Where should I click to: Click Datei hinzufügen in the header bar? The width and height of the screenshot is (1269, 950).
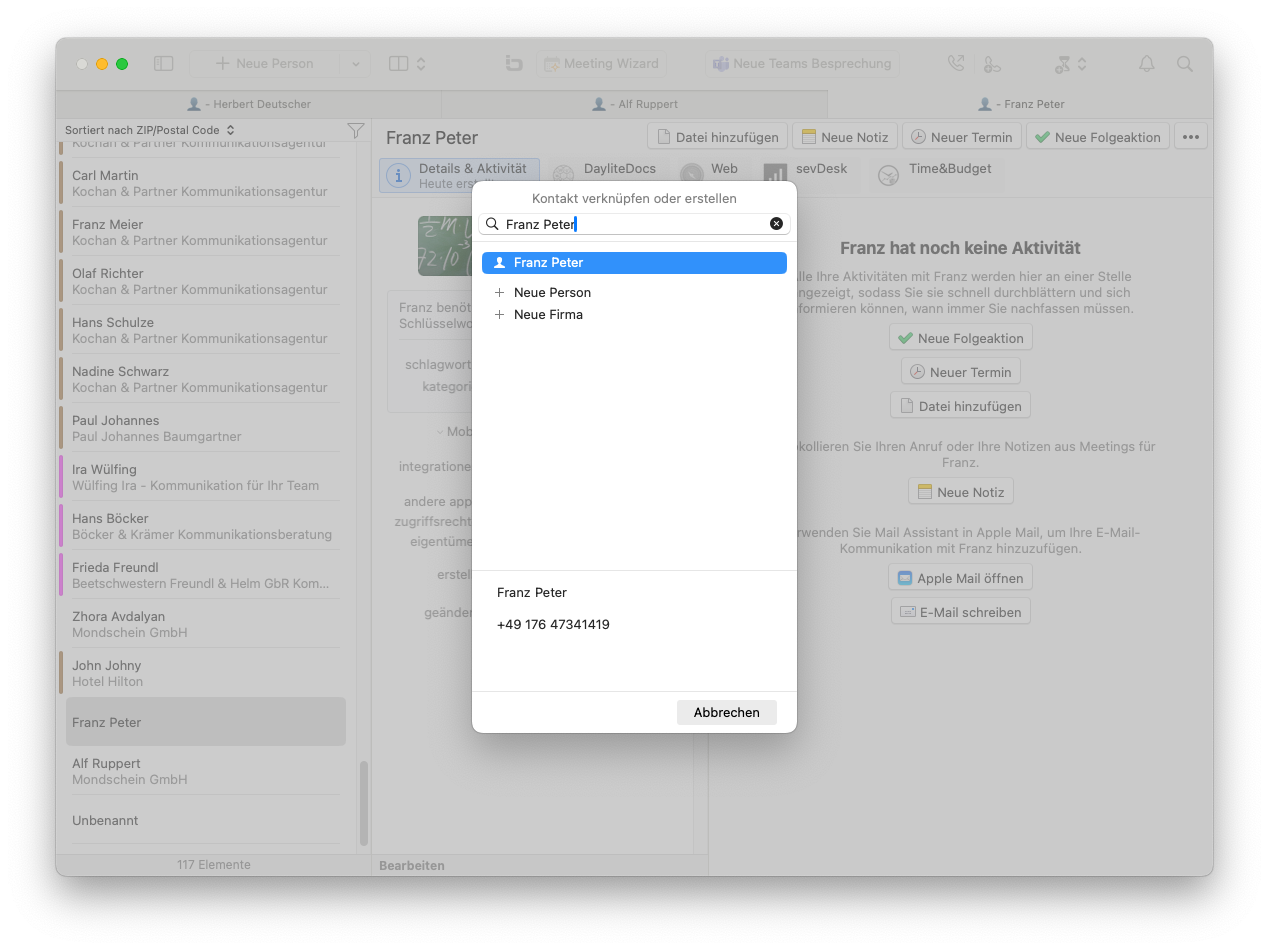717,137
